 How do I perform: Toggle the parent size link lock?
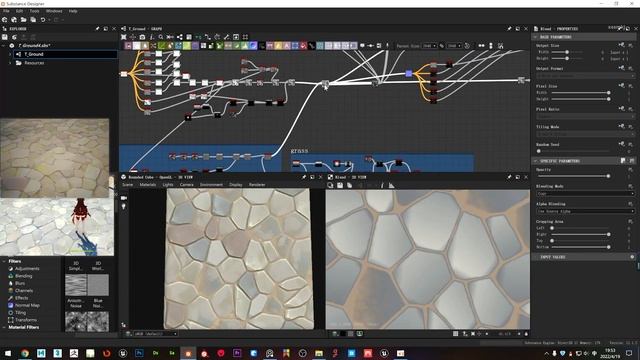click(442, 46)
